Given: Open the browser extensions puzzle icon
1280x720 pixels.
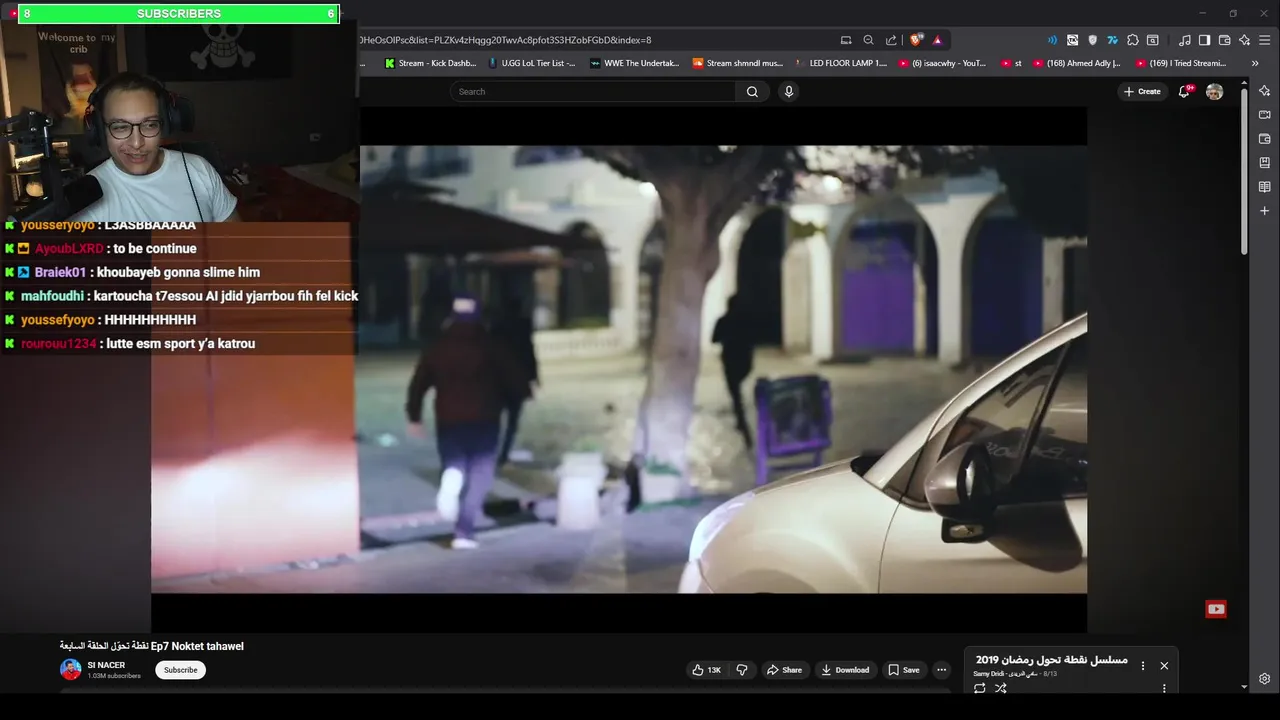Looking at the screenshot, I should pos(1132,40).
